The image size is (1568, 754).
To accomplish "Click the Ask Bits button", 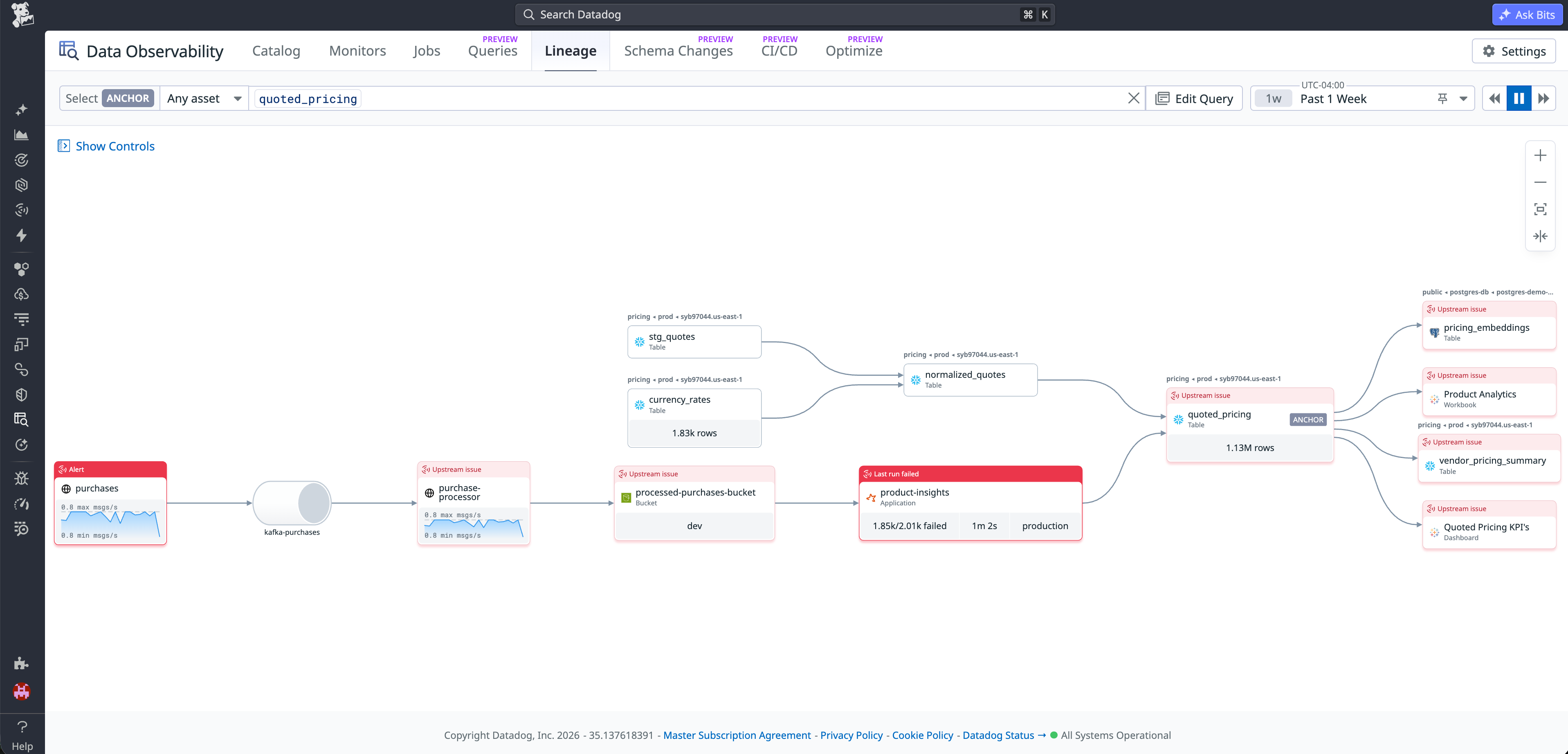I will 1527,15.
